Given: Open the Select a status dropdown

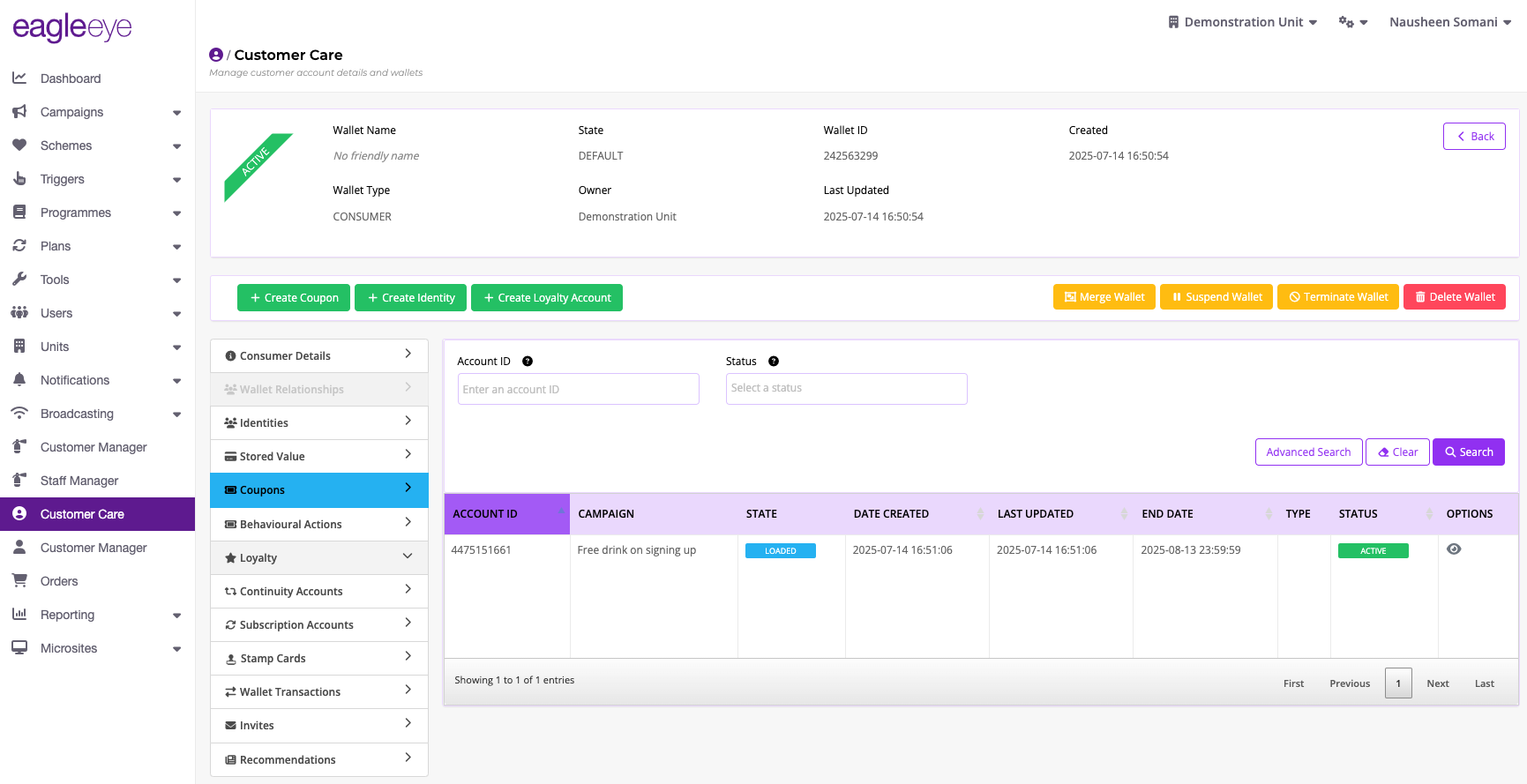Looking at the screenshot, I should (x=846, y=389).
